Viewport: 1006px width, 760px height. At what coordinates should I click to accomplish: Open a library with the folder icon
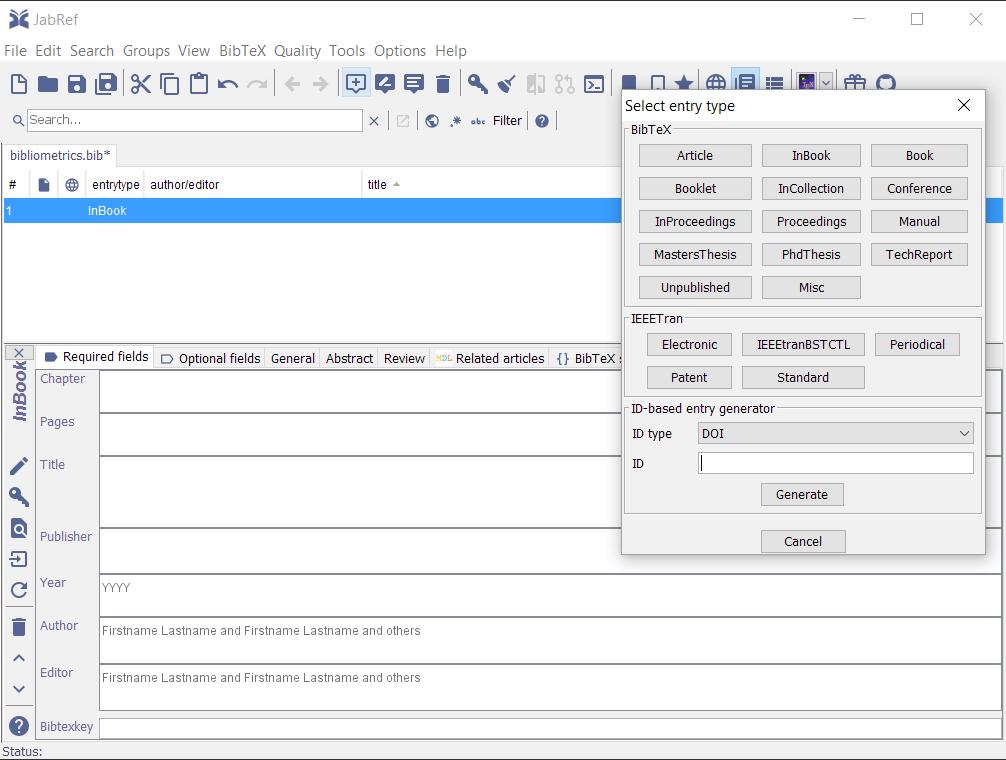coord(47,84)
